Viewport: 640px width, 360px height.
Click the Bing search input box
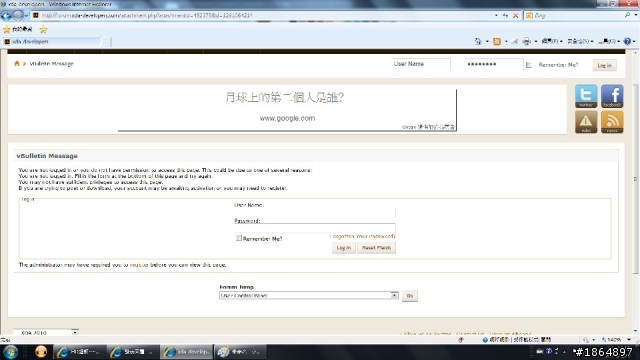click(x=578, y=16)
